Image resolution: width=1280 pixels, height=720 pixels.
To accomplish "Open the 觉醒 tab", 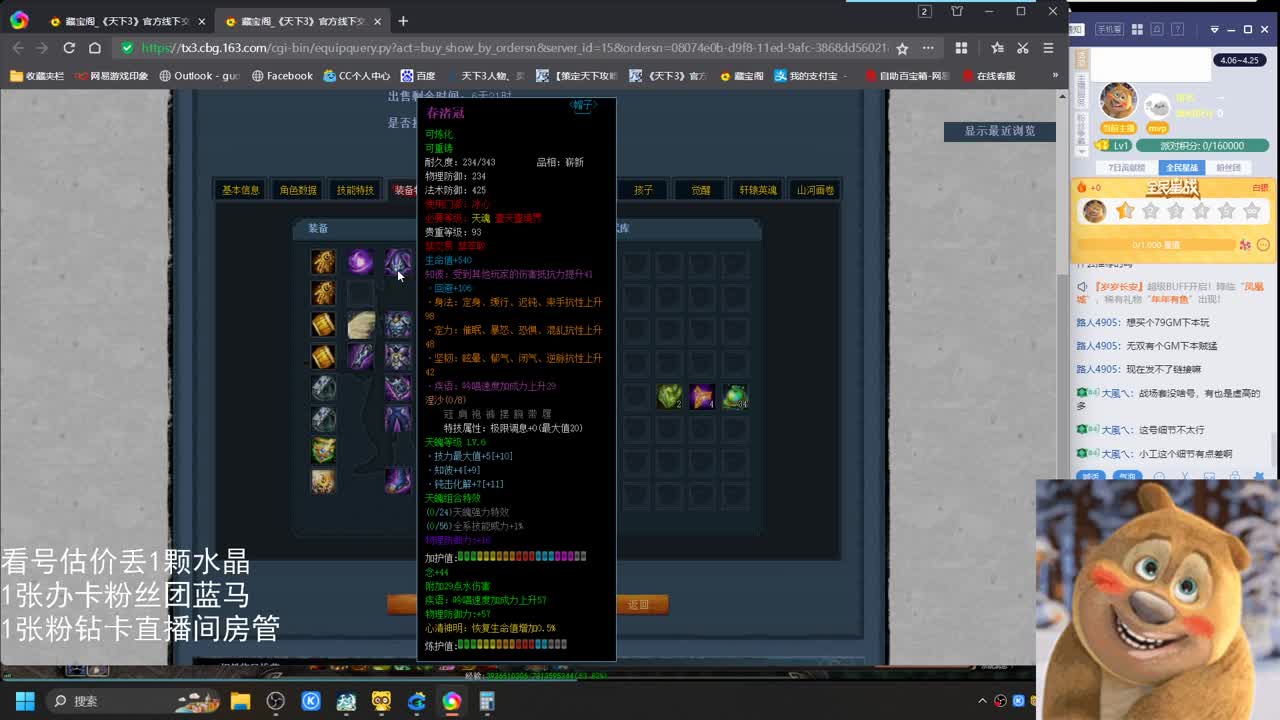I will click(x=700, y=190).
